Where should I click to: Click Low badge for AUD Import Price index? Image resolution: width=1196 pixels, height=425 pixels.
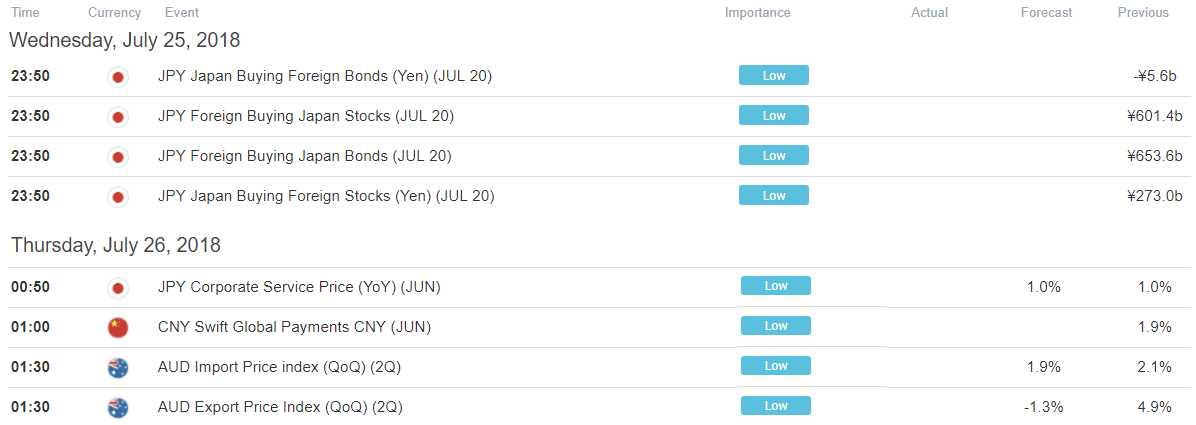click(776, 366)
